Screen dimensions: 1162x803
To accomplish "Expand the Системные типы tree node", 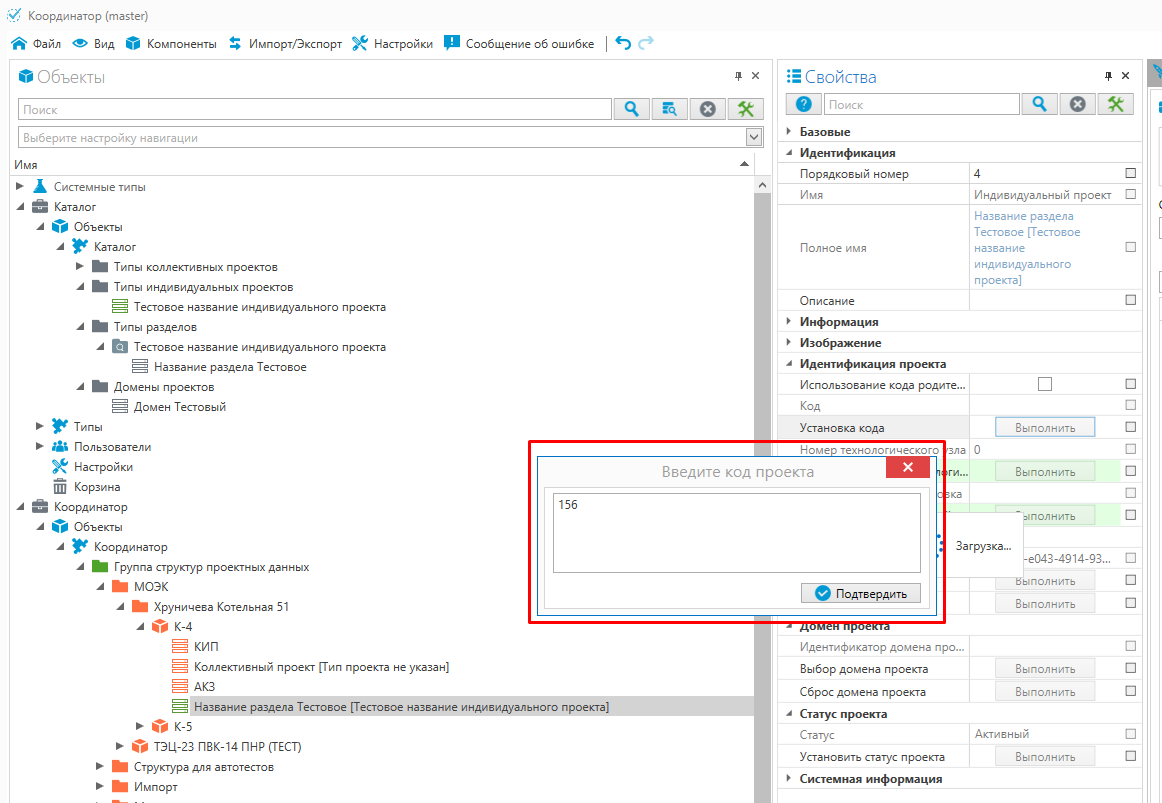I will point(21,187).
